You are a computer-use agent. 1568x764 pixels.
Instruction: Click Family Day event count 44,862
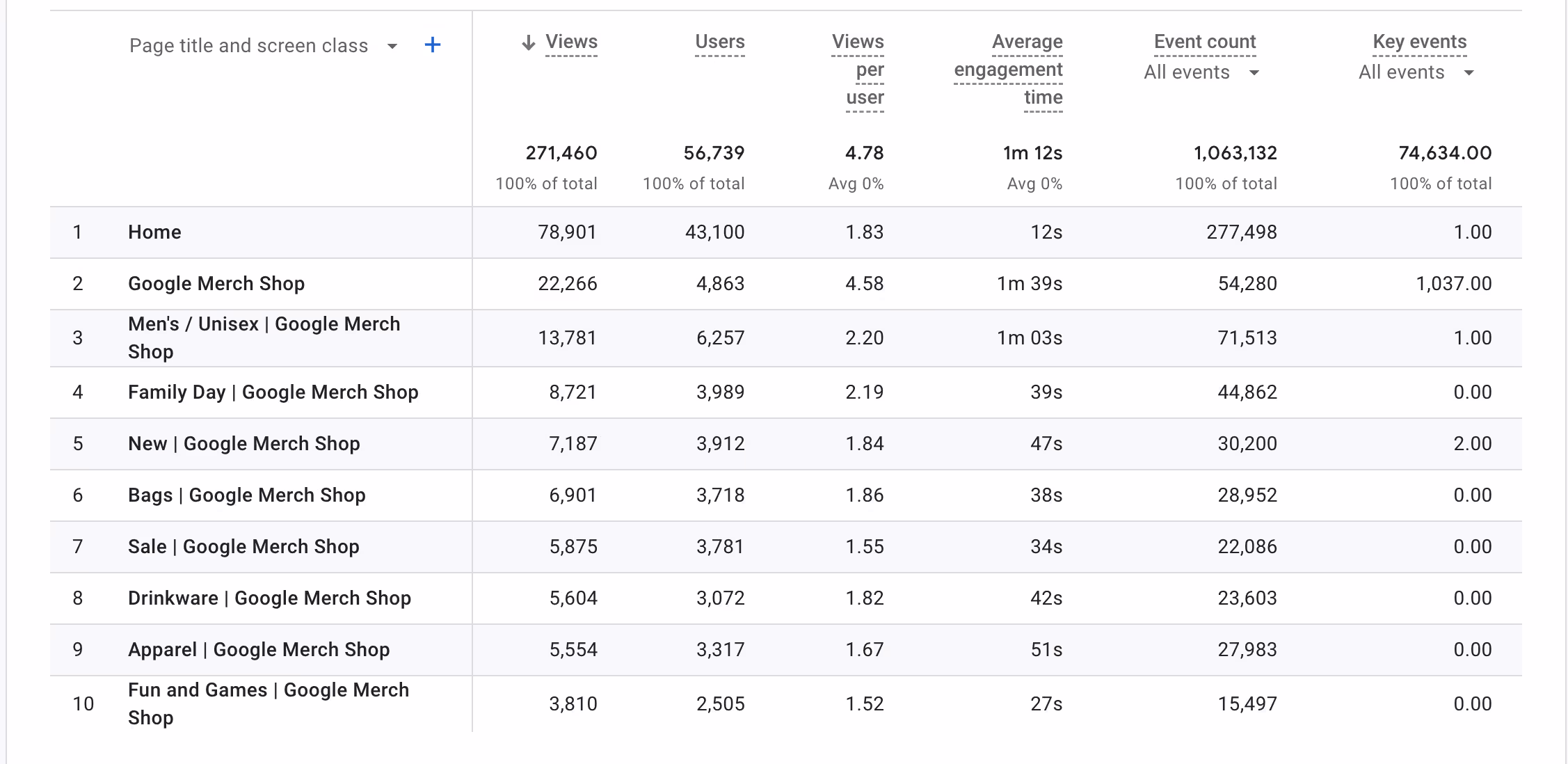[1247, 392]
